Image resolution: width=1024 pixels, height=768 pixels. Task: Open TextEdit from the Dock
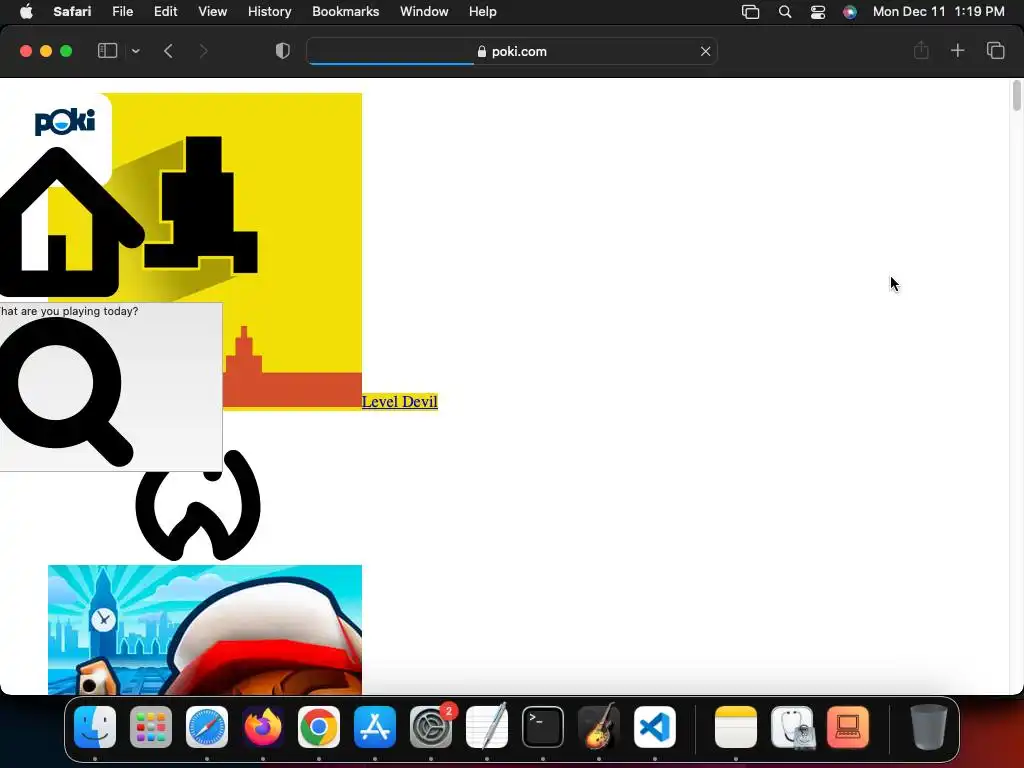(x=487, y=727)
